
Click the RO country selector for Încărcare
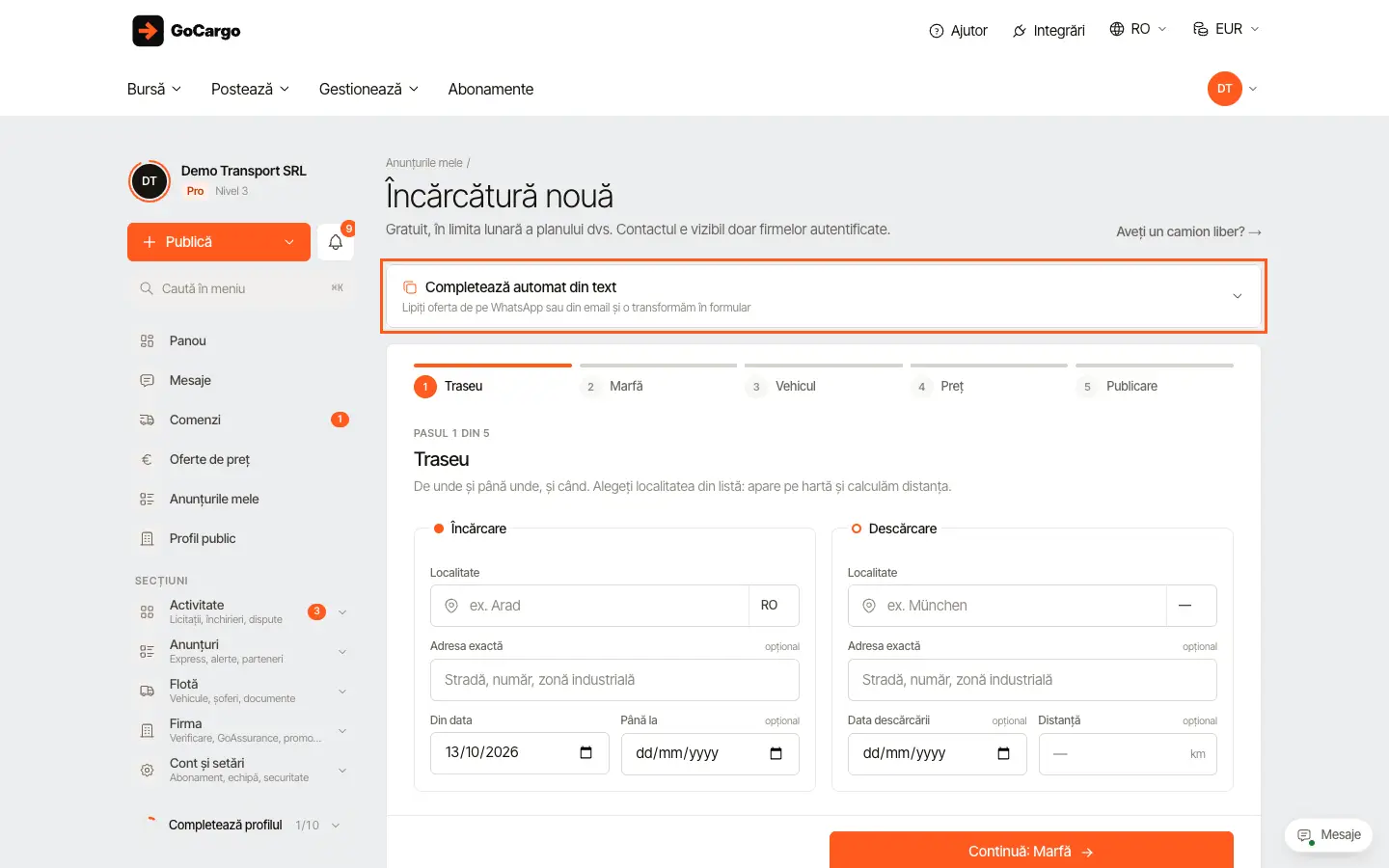coord(774,606)
